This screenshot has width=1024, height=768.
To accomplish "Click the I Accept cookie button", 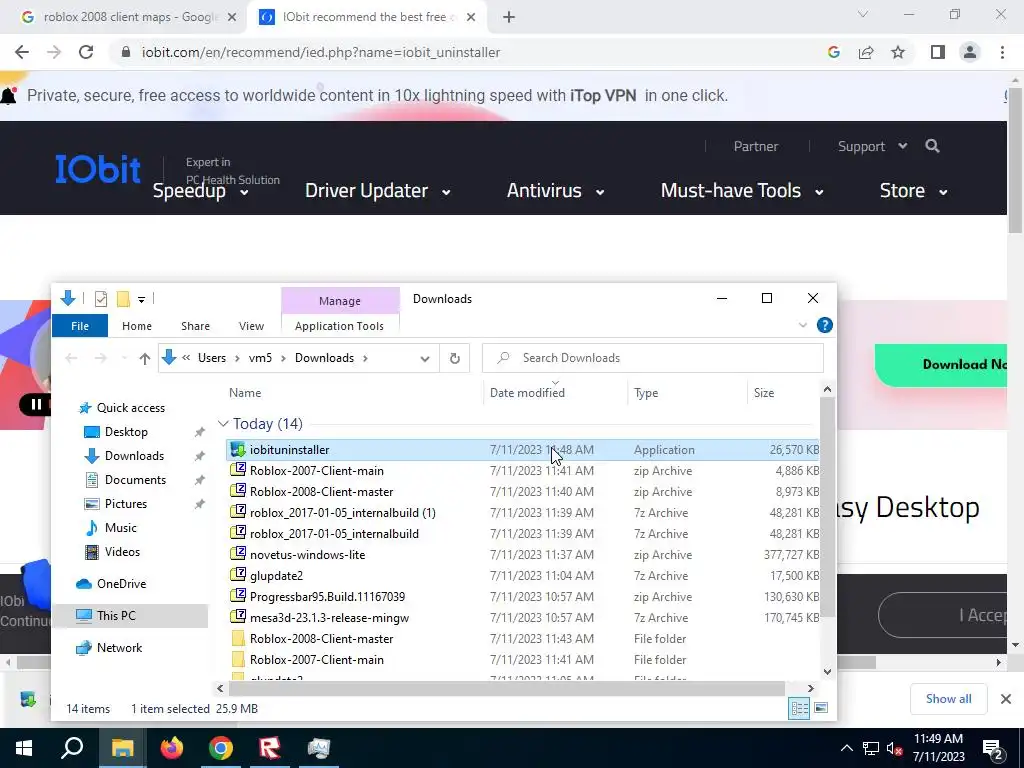I will 943,615.
